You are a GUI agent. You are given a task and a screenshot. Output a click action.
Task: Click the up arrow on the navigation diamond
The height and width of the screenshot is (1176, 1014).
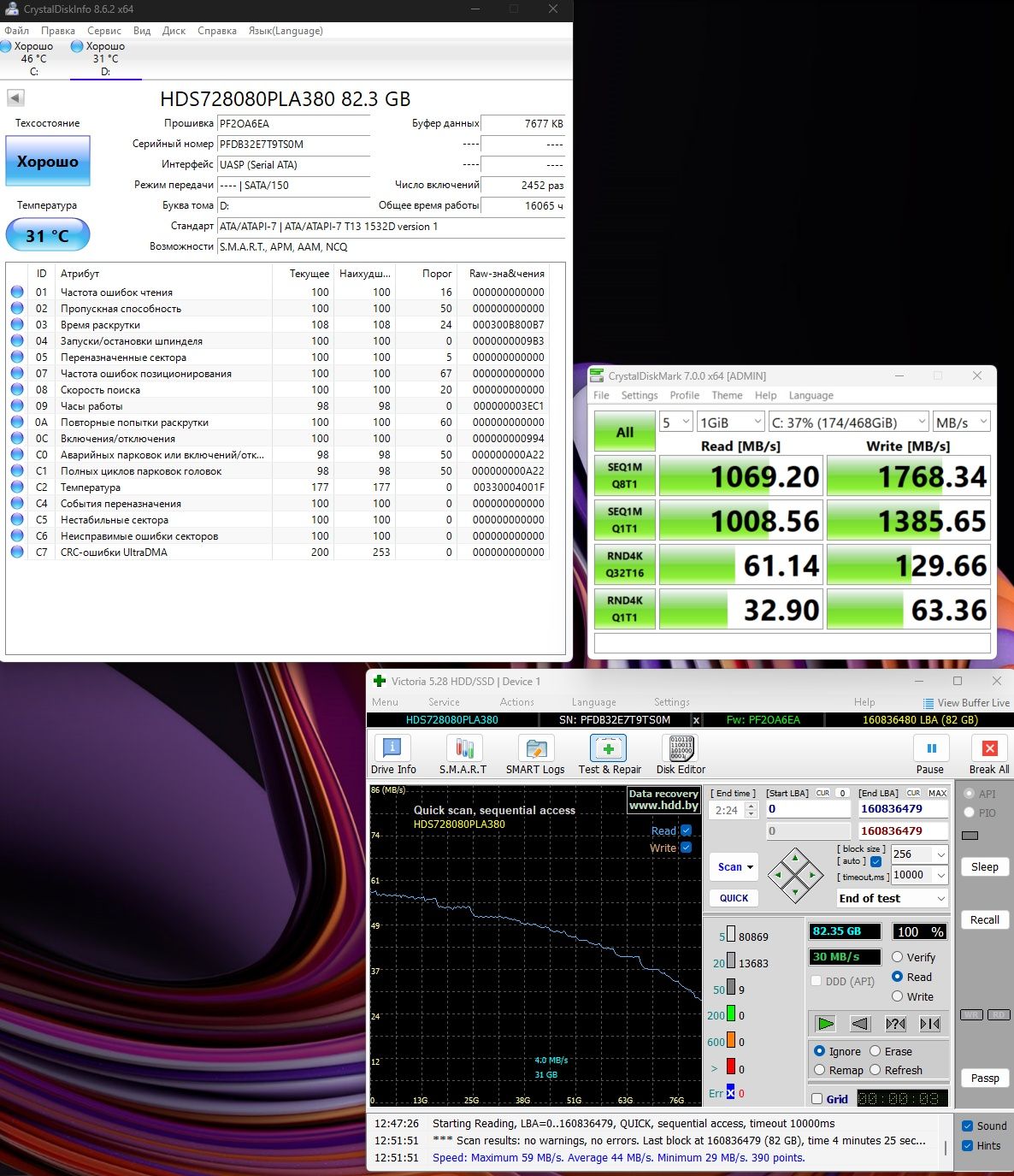(x=795, y=858)
